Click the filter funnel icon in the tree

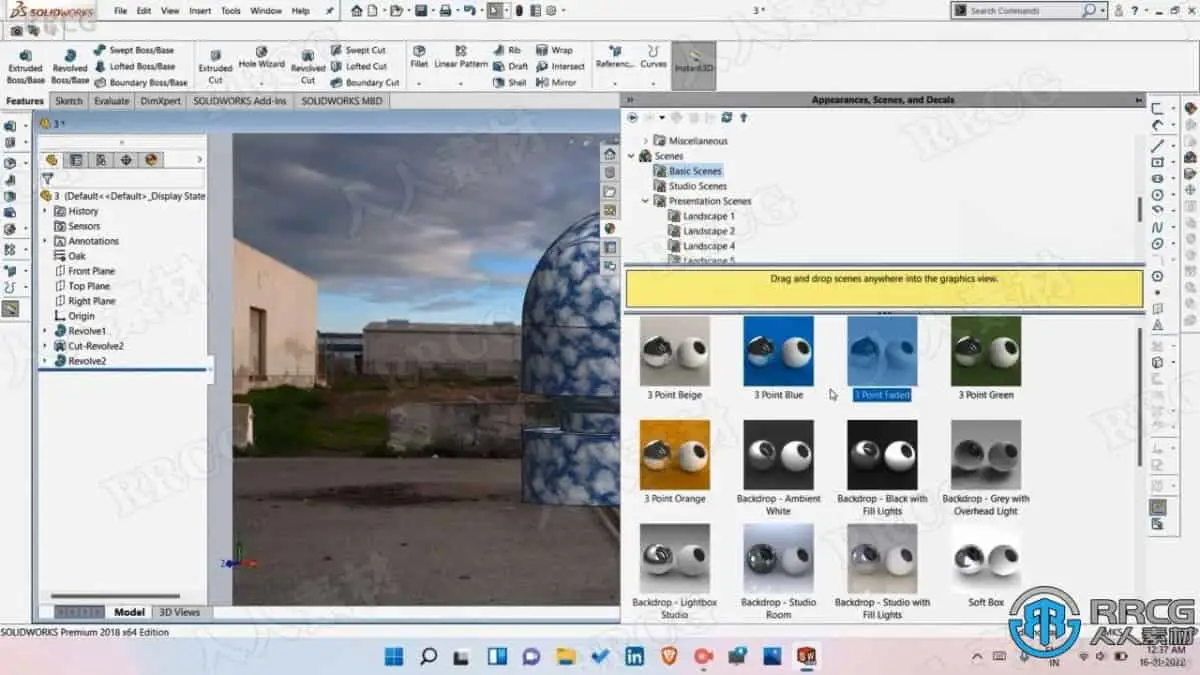pyautogui.click(x=47, y=178)
